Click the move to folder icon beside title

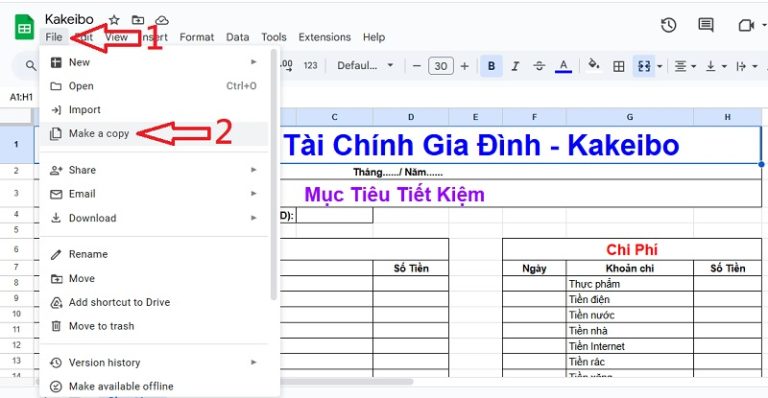(138, 20)
